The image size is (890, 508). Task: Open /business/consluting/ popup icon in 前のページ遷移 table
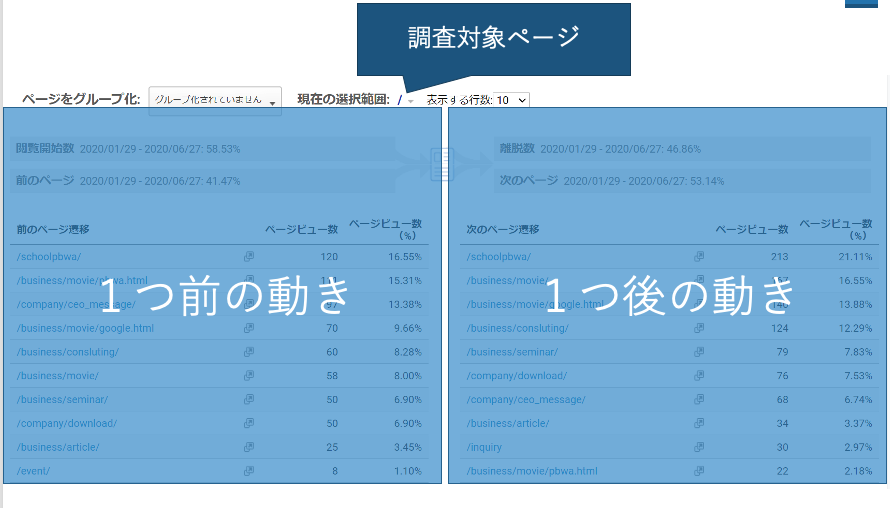click(249, 352)
